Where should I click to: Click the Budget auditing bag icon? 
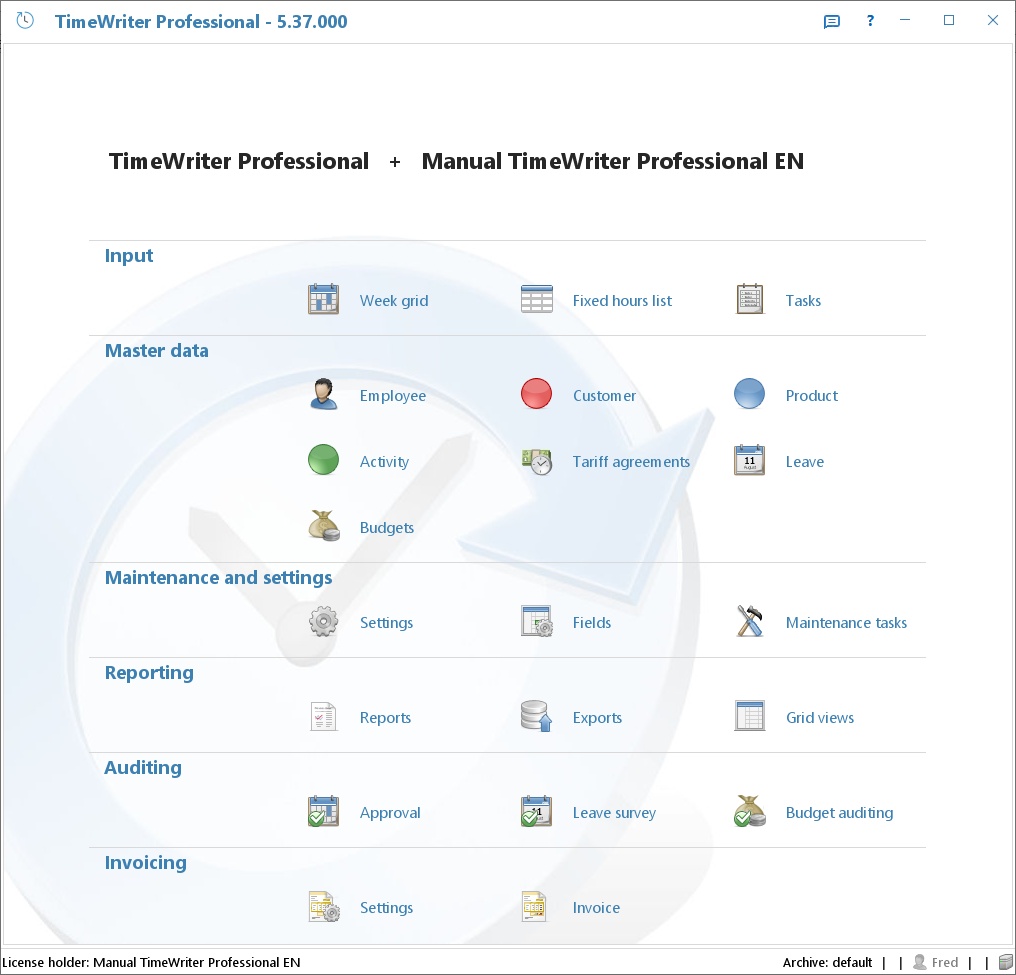[750, 811]
